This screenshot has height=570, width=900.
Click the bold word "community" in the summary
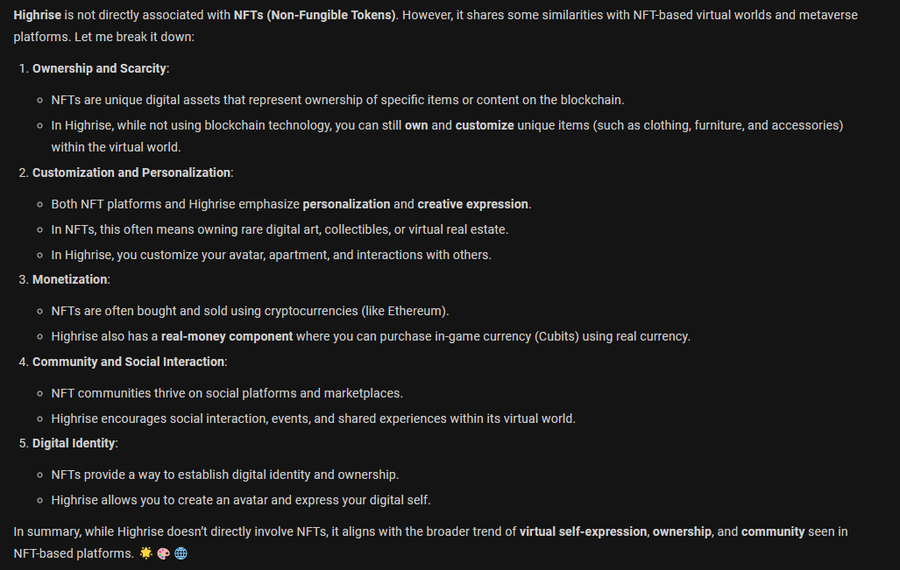[773, 532]
